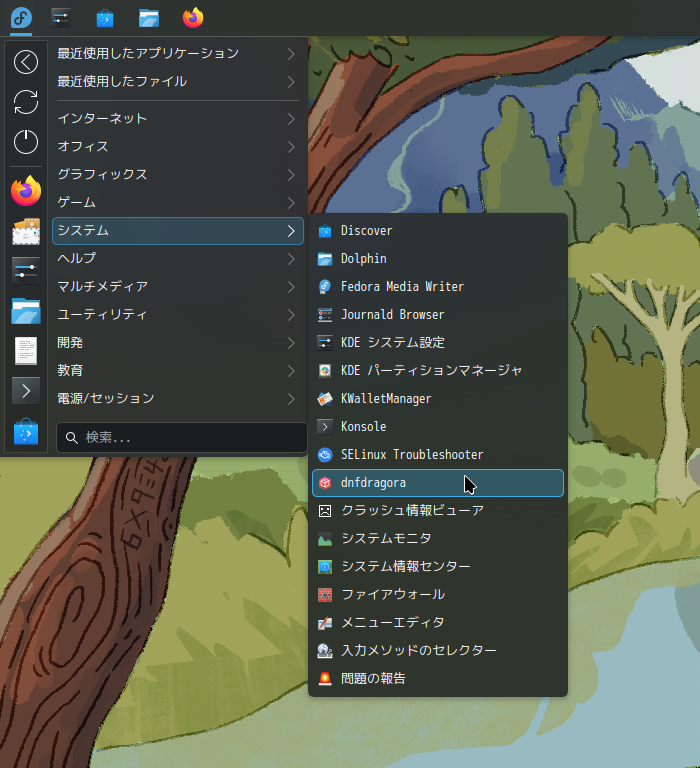Screen dimensions: 700x768
Task: Expand the マルチメディア category arrow
Action: pos(291,286)
